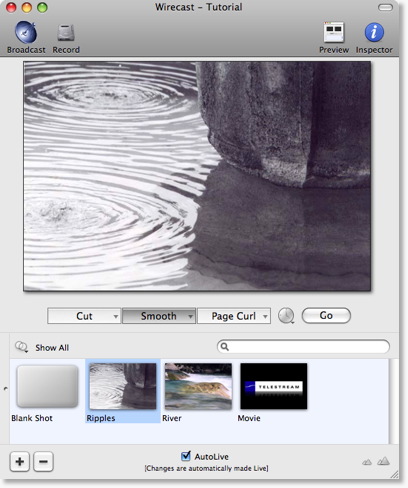Click the Record disk icon
This screenshot has width=408, height=488.
coord(66,33)
